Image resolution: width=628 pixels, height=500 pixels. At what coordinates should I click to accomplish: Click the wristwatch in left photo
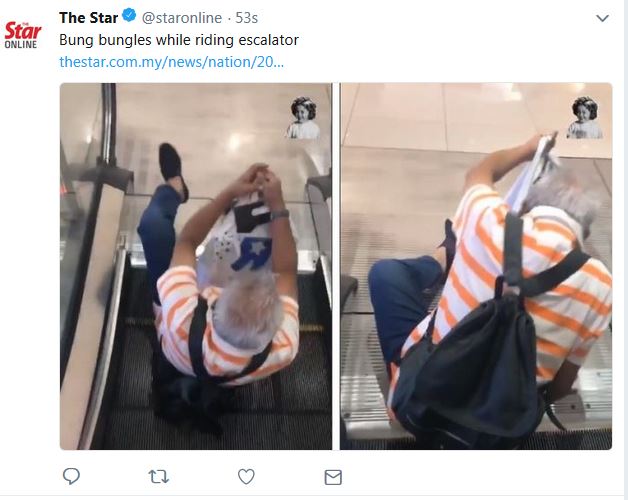pyautogui.click(x=279, y=214)
